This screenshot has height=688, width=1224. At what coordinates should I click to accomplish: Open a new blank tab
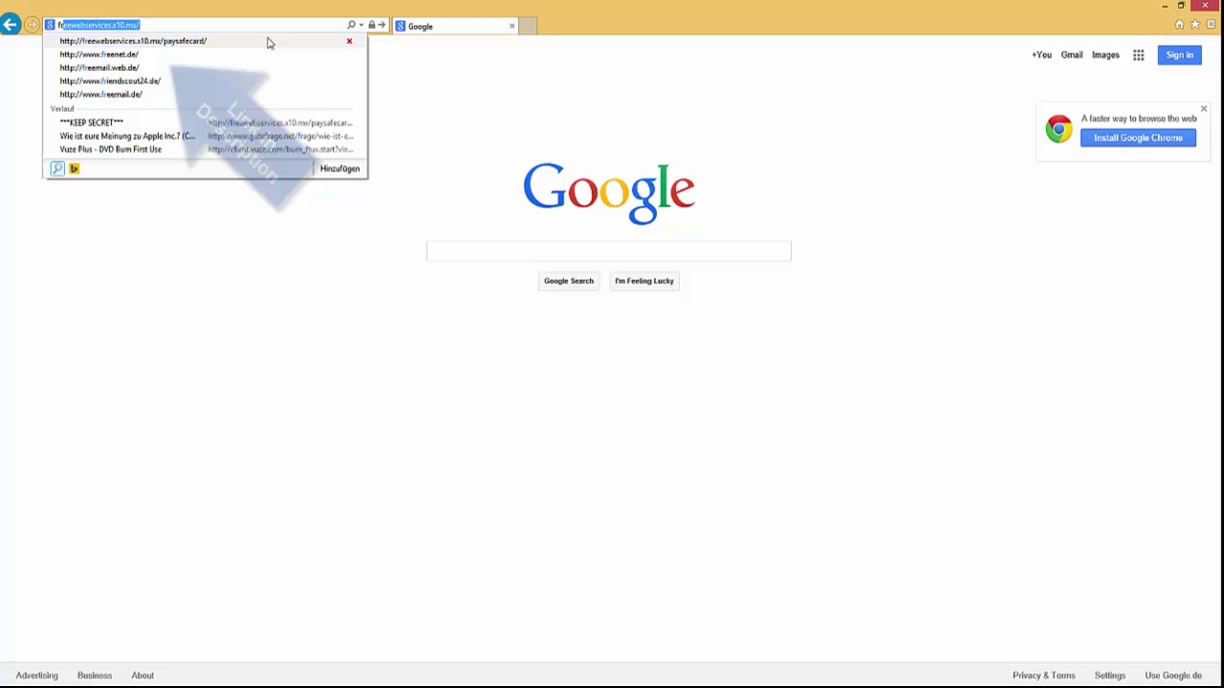tap(528, 26)
